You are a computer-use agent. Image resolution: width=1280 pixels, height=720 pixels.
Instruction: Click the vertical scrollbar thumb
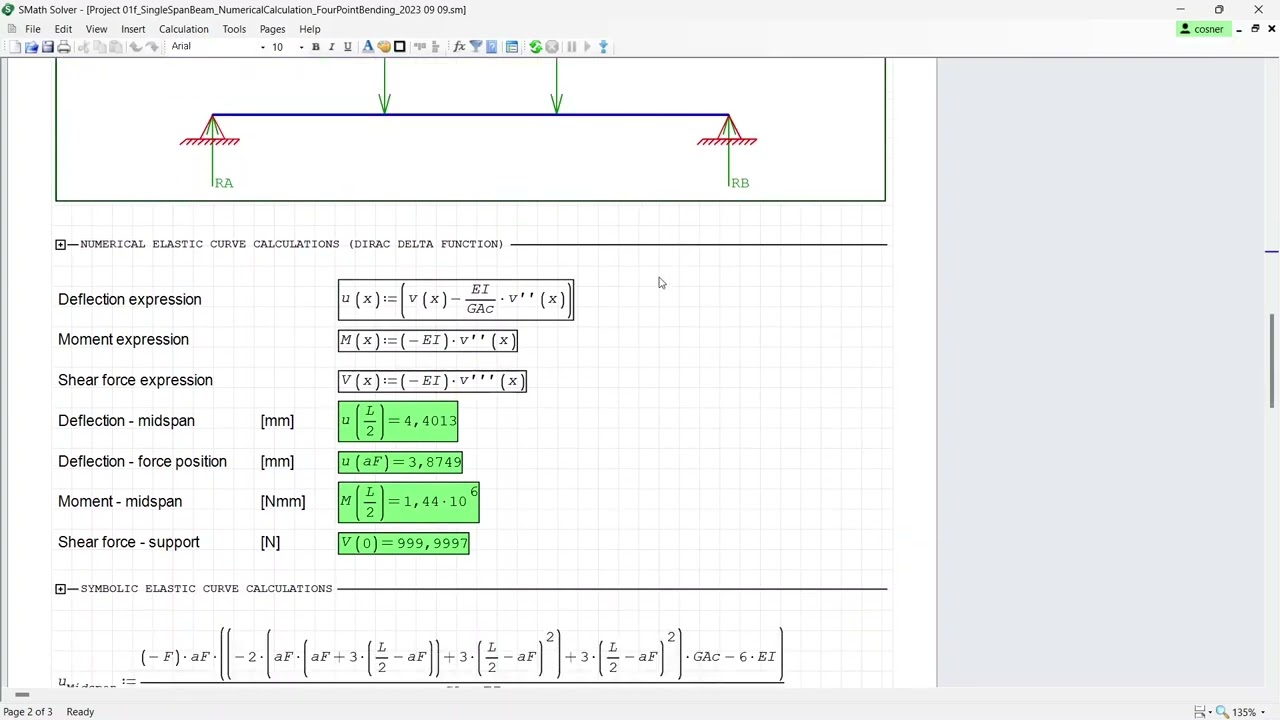(1272, 360)
